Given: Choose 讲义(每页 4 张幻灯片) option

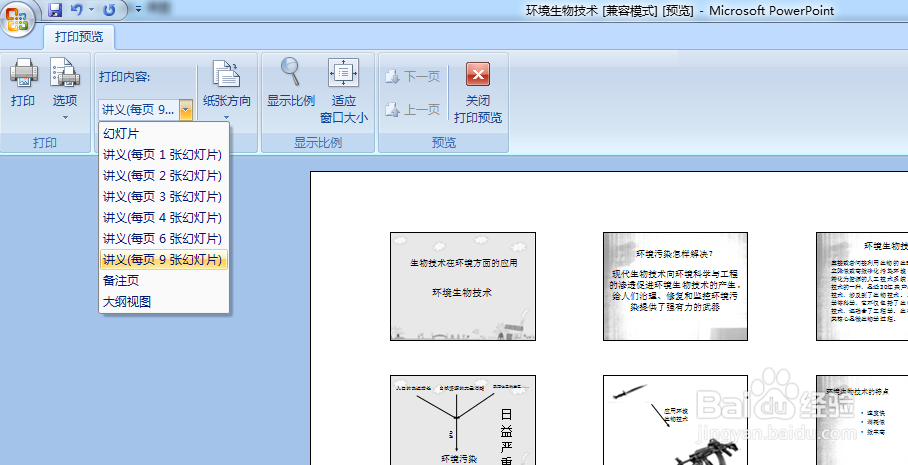Looking at the screenshot, I should pos(164,217).
